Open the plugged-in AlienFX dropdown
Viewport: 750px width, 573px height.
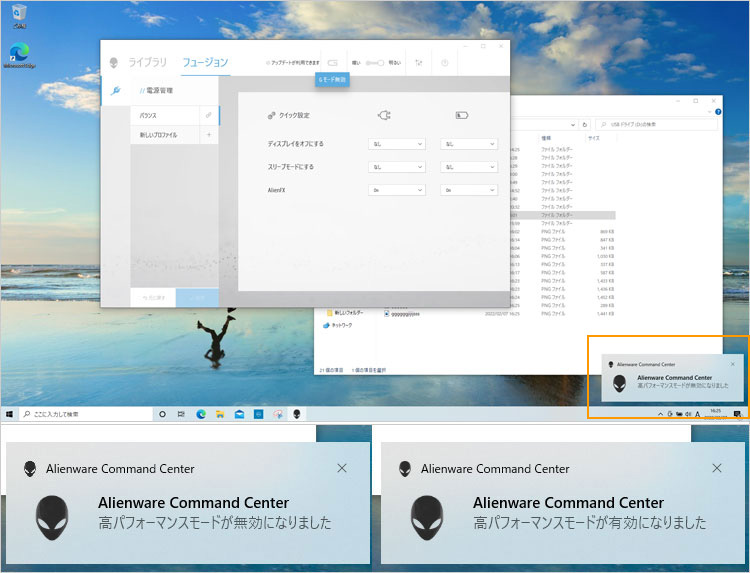coord(397,190)
